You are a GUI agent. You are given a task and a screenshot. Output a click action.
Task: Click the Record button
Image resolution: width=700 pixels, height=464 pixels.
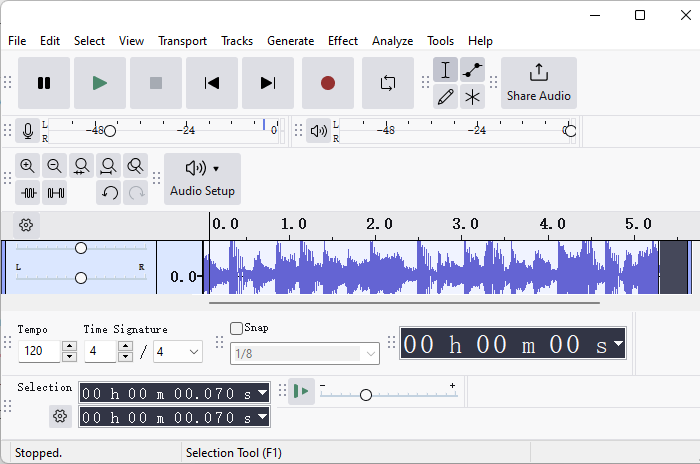coord(328,83)
